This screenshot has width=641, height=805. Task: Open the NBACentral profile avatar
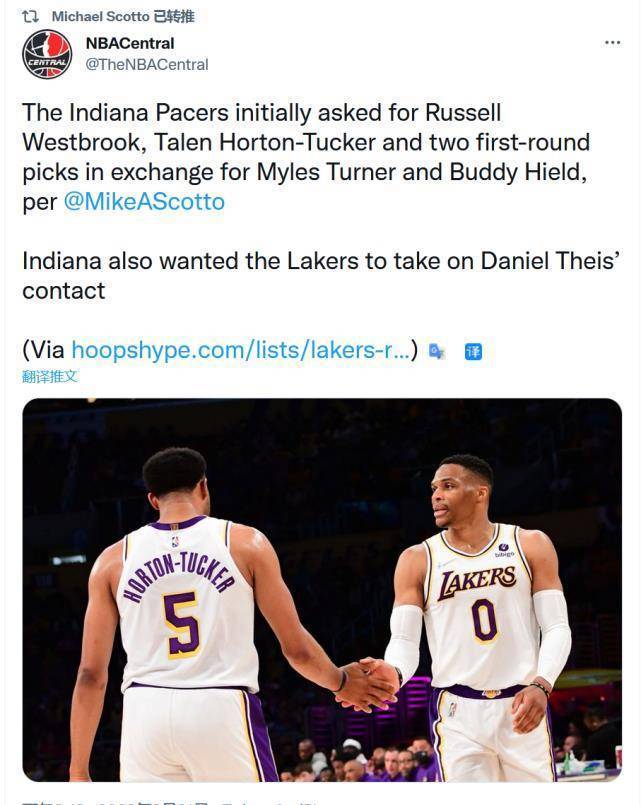coord(47,54)
